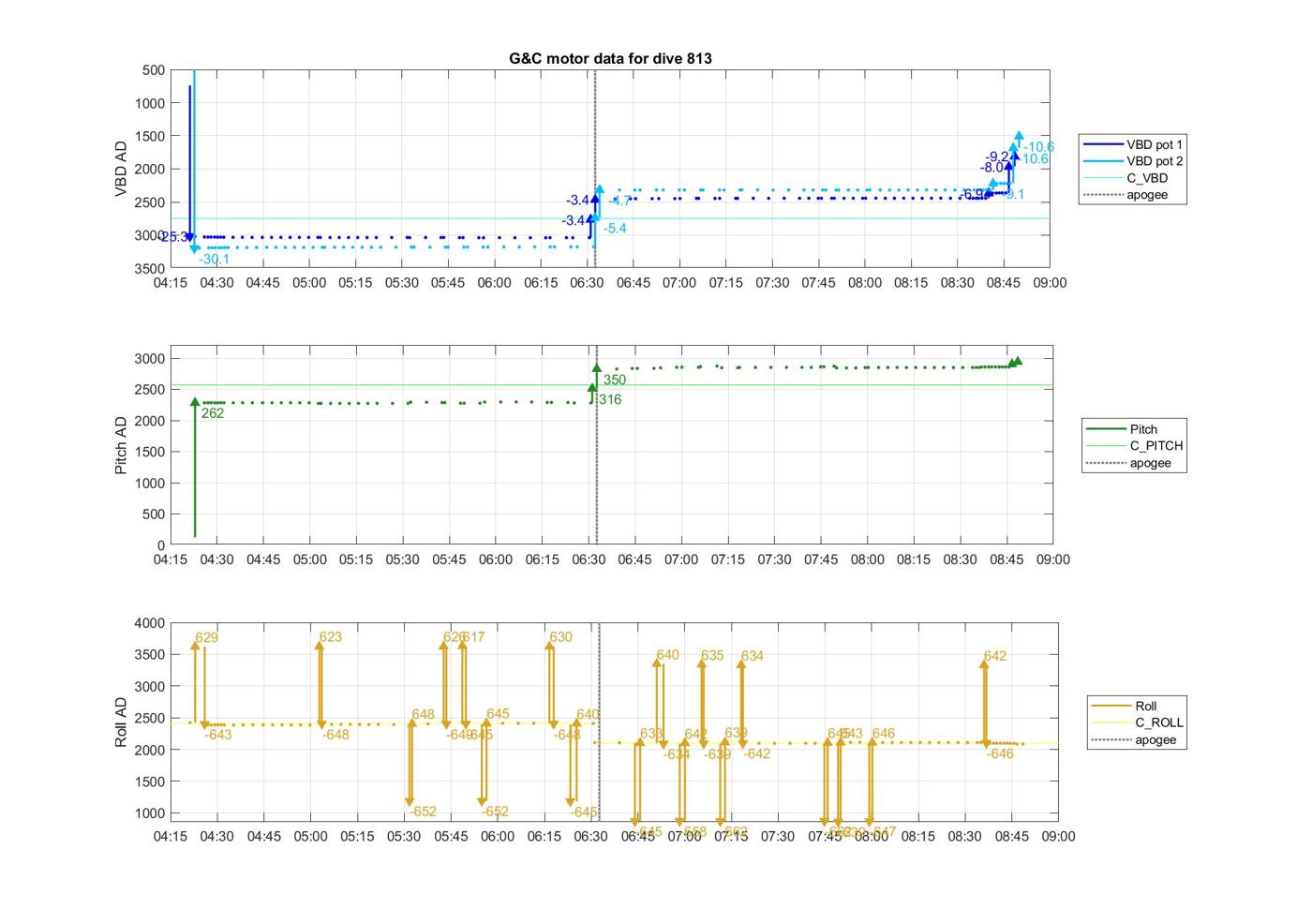
Task: Select 'VBD pot 1' legend entry
Action: [x=1155, y=144]
